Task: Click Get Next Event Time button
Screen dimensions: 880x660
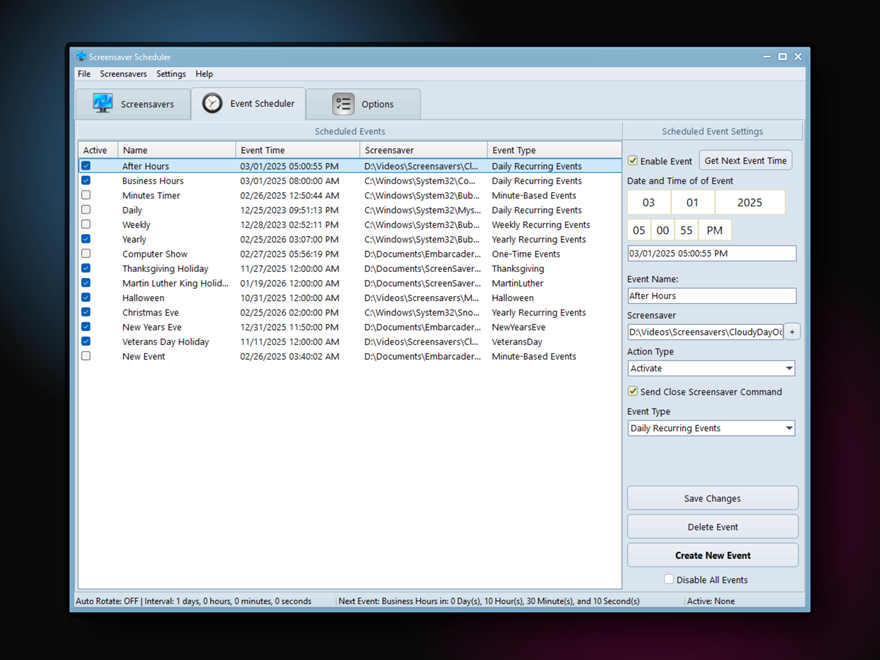Action: (745, 161)
